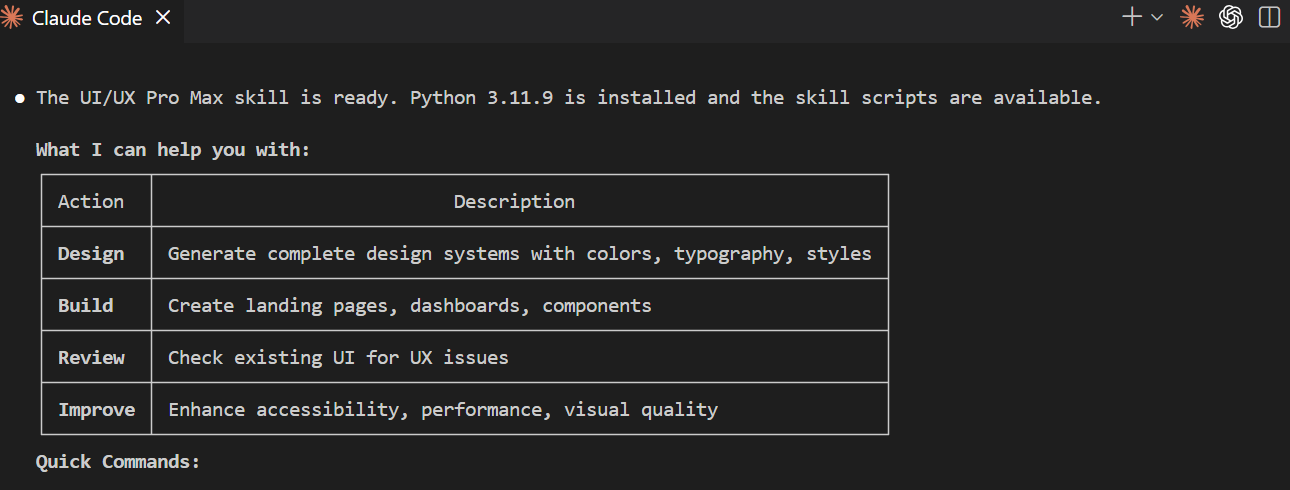The width and height of the screenshot is (1290, 490).
Task: Click 'Create landing pages, dashboards, components' cell
Action: coord(520,305)
